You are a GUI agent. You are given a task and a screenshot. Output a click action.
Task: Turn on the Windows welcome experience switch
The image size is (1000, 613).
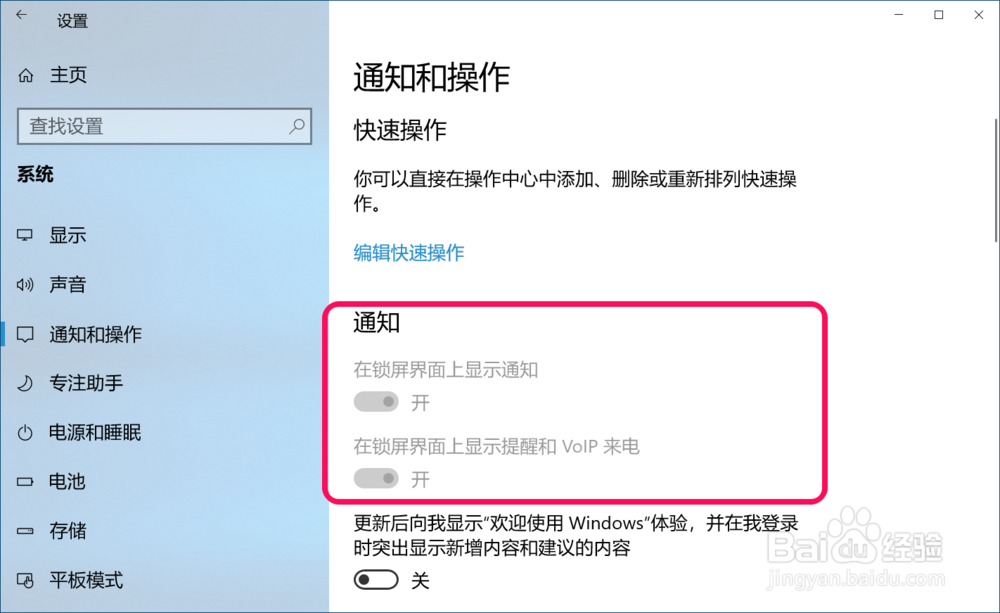376,579
